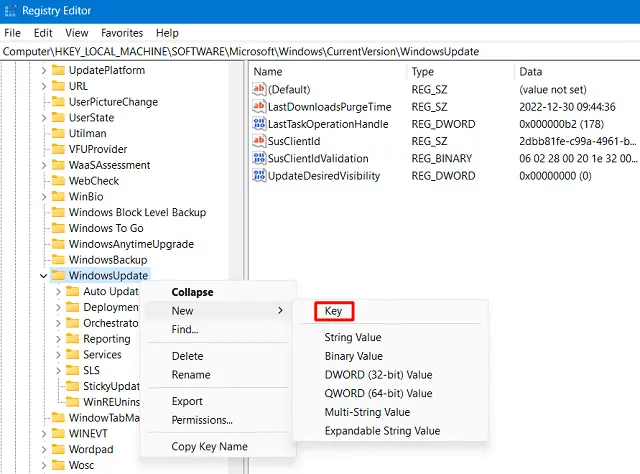640x474 pixels.
Task: Click the LastTaskOperationHandle DWORD icon
Action: coord(259,124)
